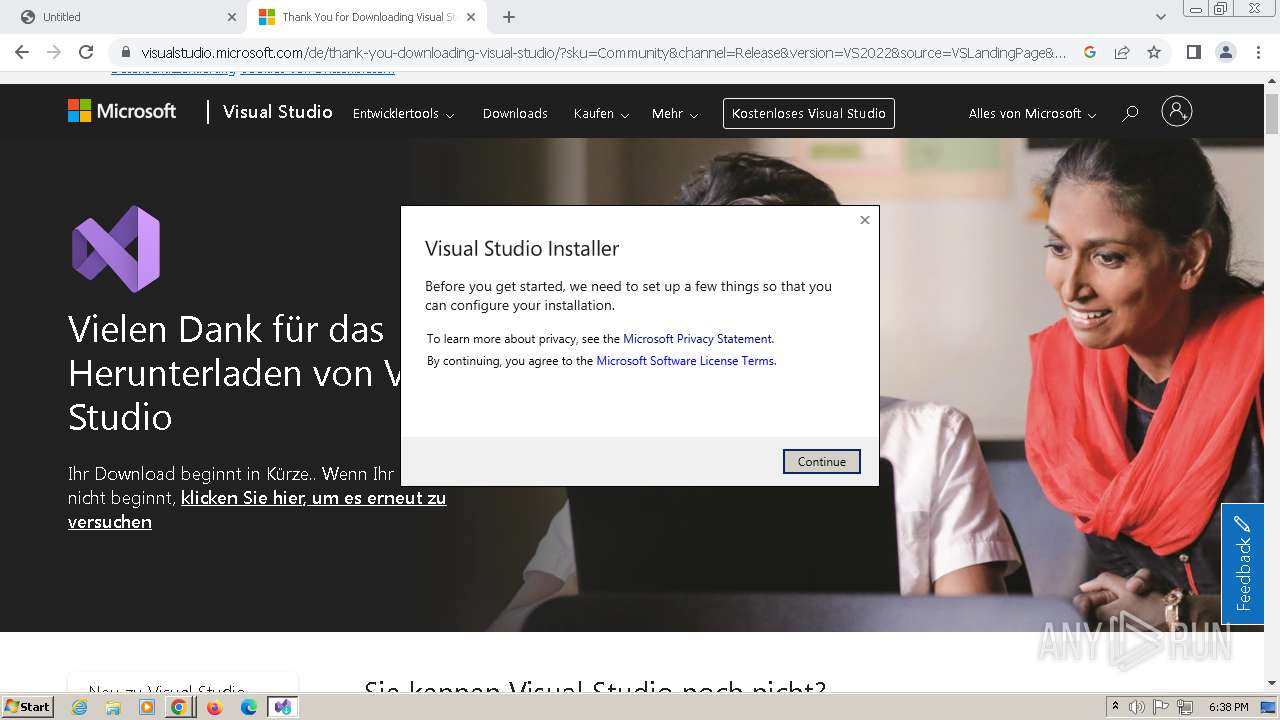This screenshot has width=1280, height=720.
Task: Click the network tray icon
Action: pos(1185,707)
